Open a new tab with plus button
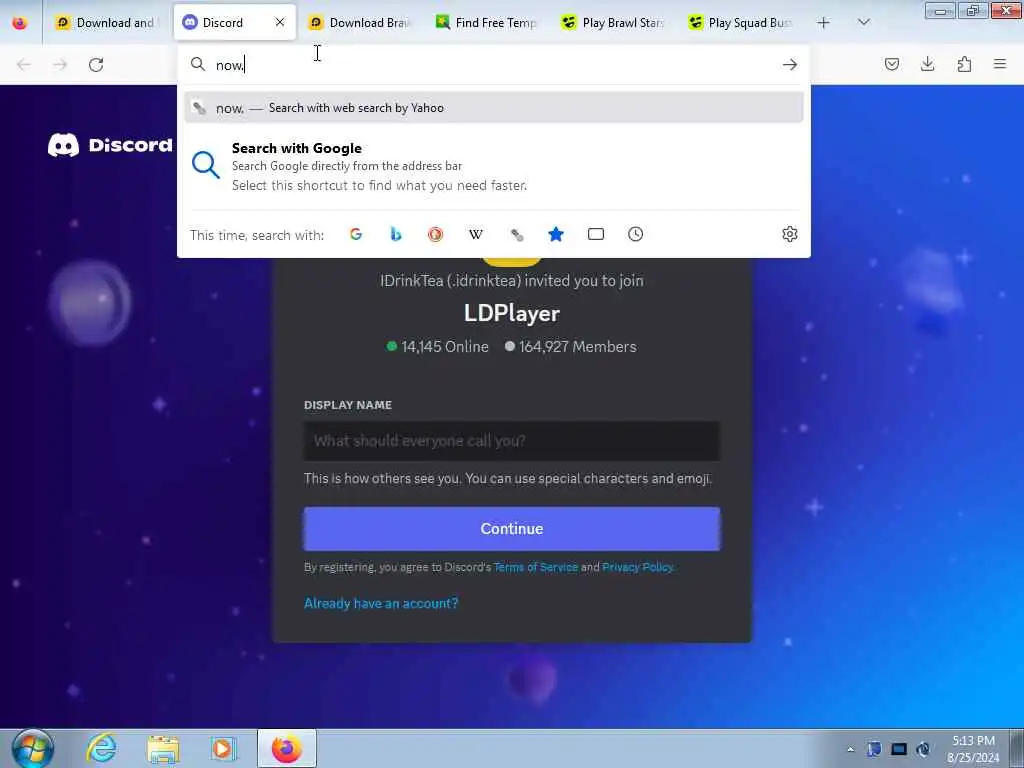Screen dimensions: 1024x768 coord(824,23)
